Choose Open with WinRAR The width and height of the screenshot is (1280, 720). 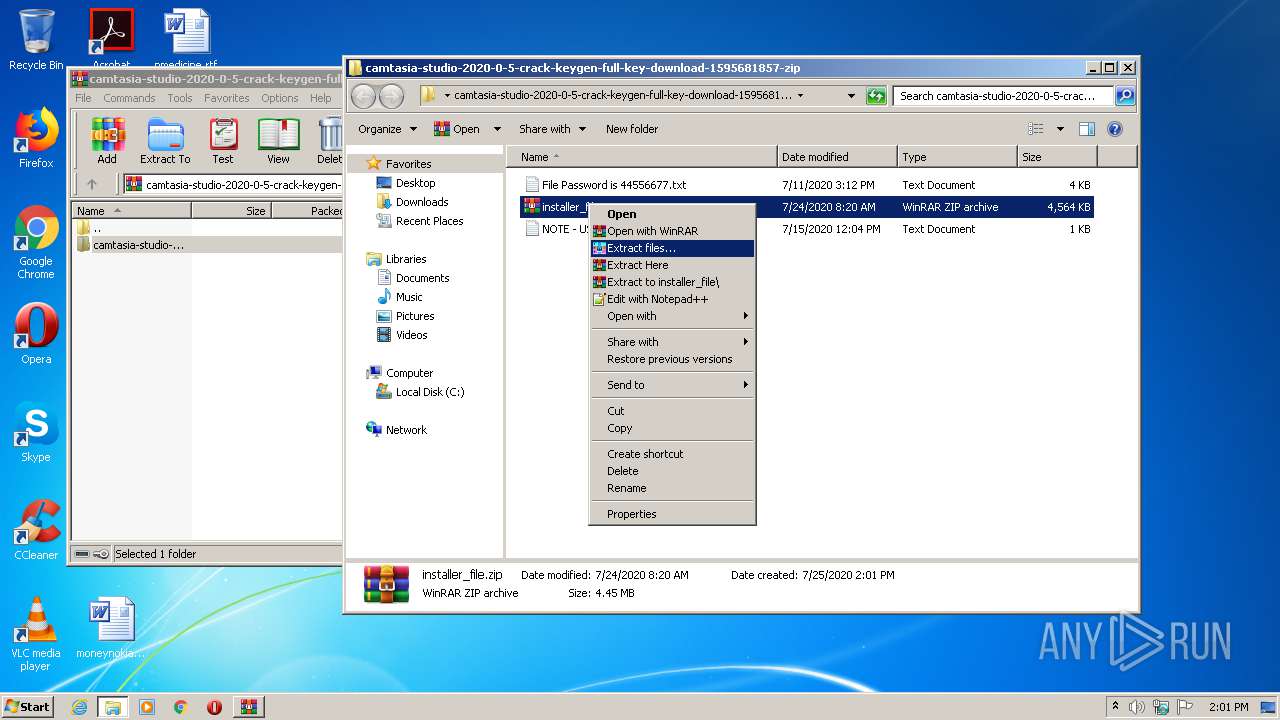pyautogui.click(x=673, y=231)
